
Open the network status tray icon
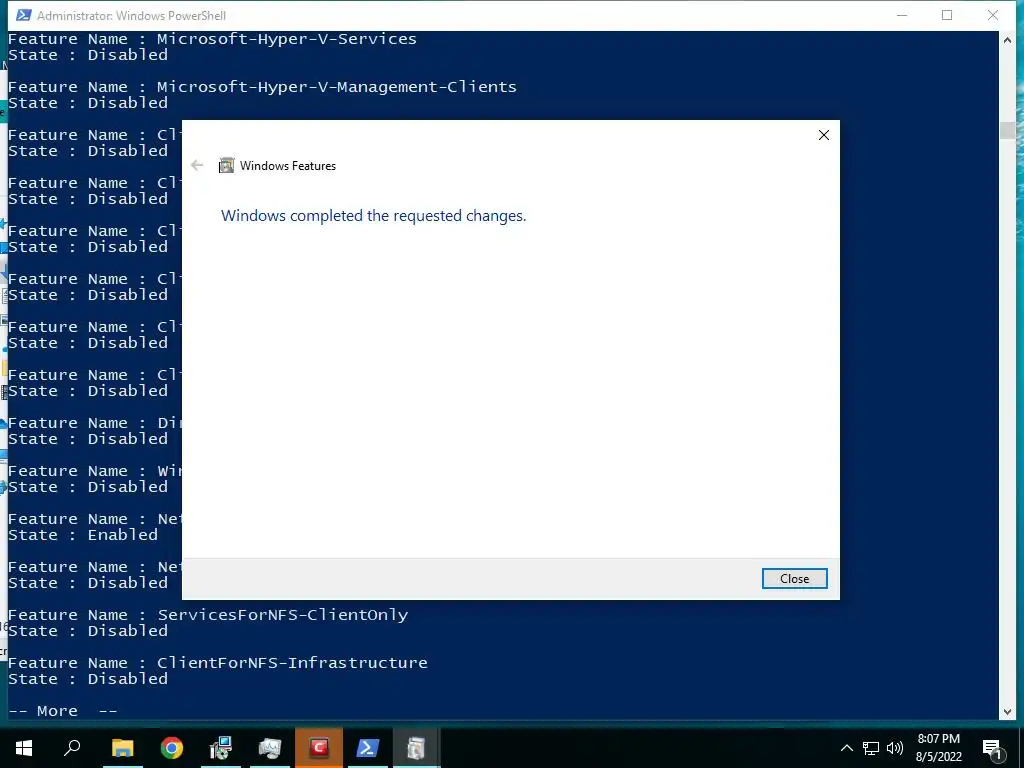tap(871, 748)
